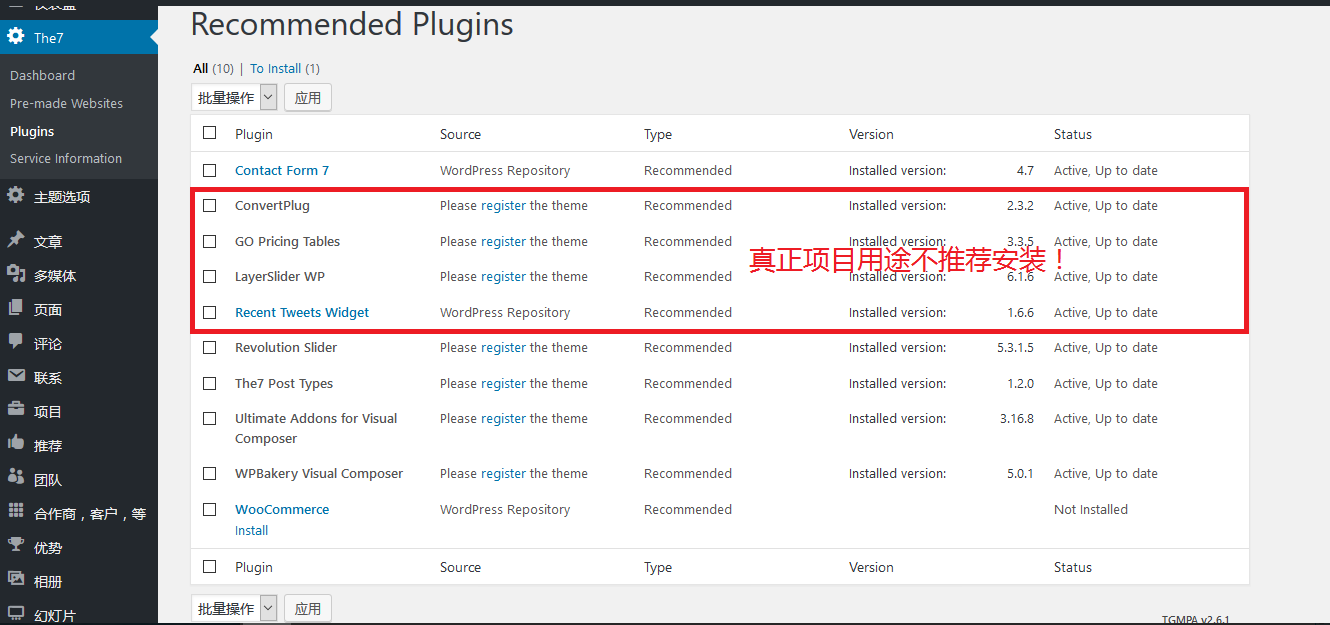
Task: Click the register link in ConvertPlug row
Action: coord(503,206)
